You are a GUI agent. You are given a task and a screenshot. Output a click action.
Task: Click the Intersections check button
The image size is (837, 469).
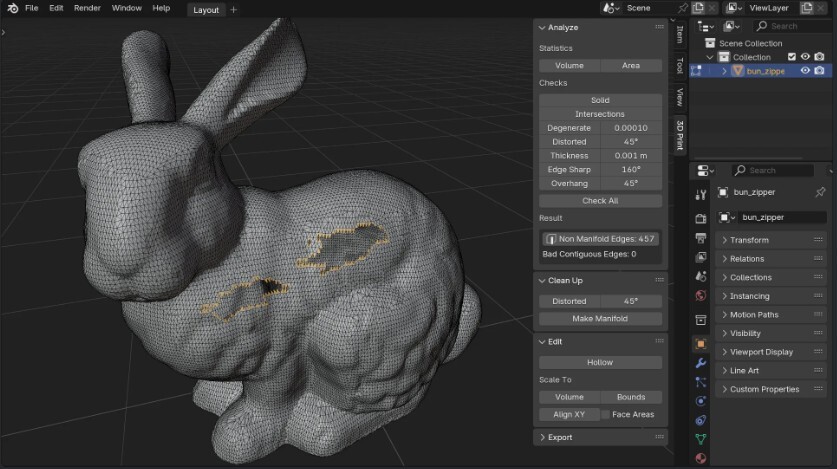600,114
